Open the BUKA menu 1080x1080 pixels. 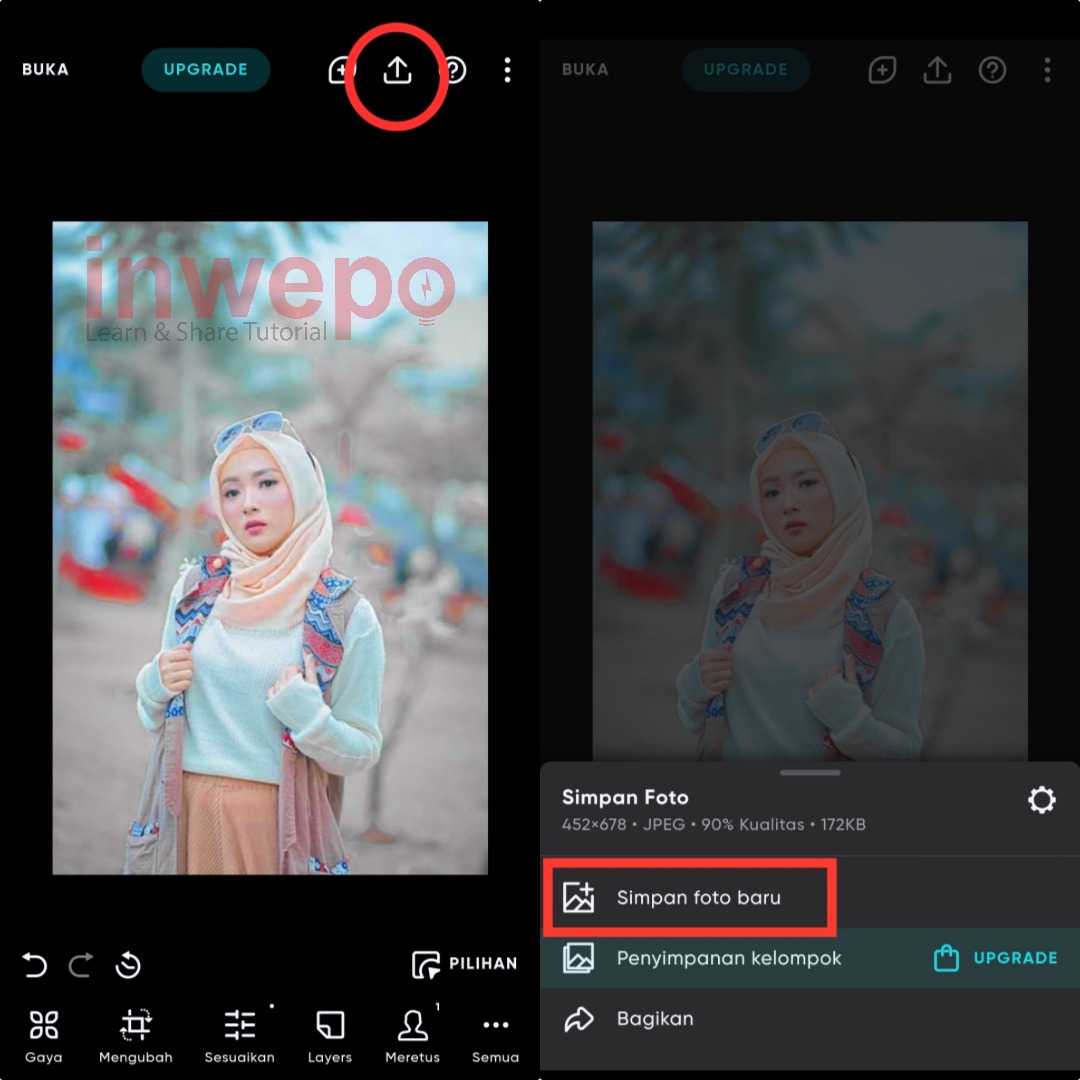pos(44,70)
